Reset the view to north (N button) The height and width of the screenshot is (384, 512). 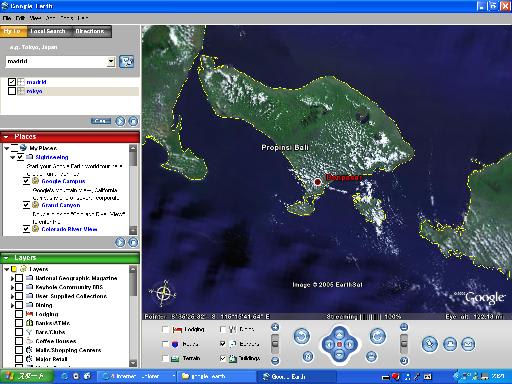click(x=308, y=357)
